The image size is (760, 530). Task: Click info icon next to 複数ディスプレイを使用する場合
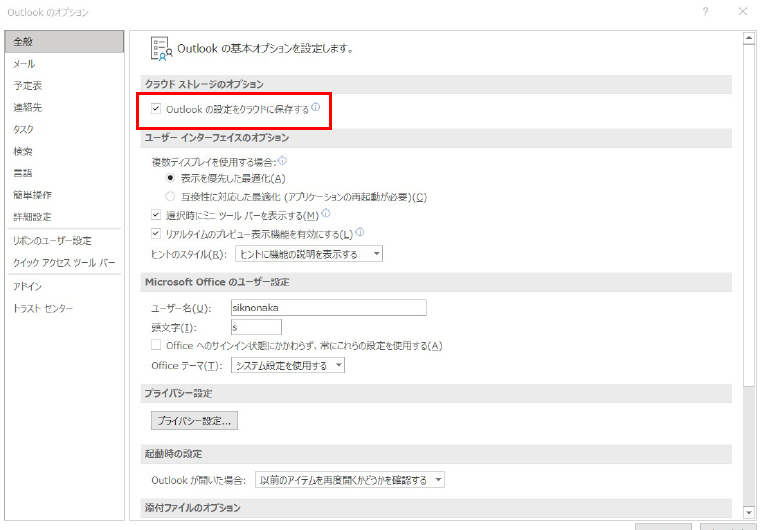283,160
